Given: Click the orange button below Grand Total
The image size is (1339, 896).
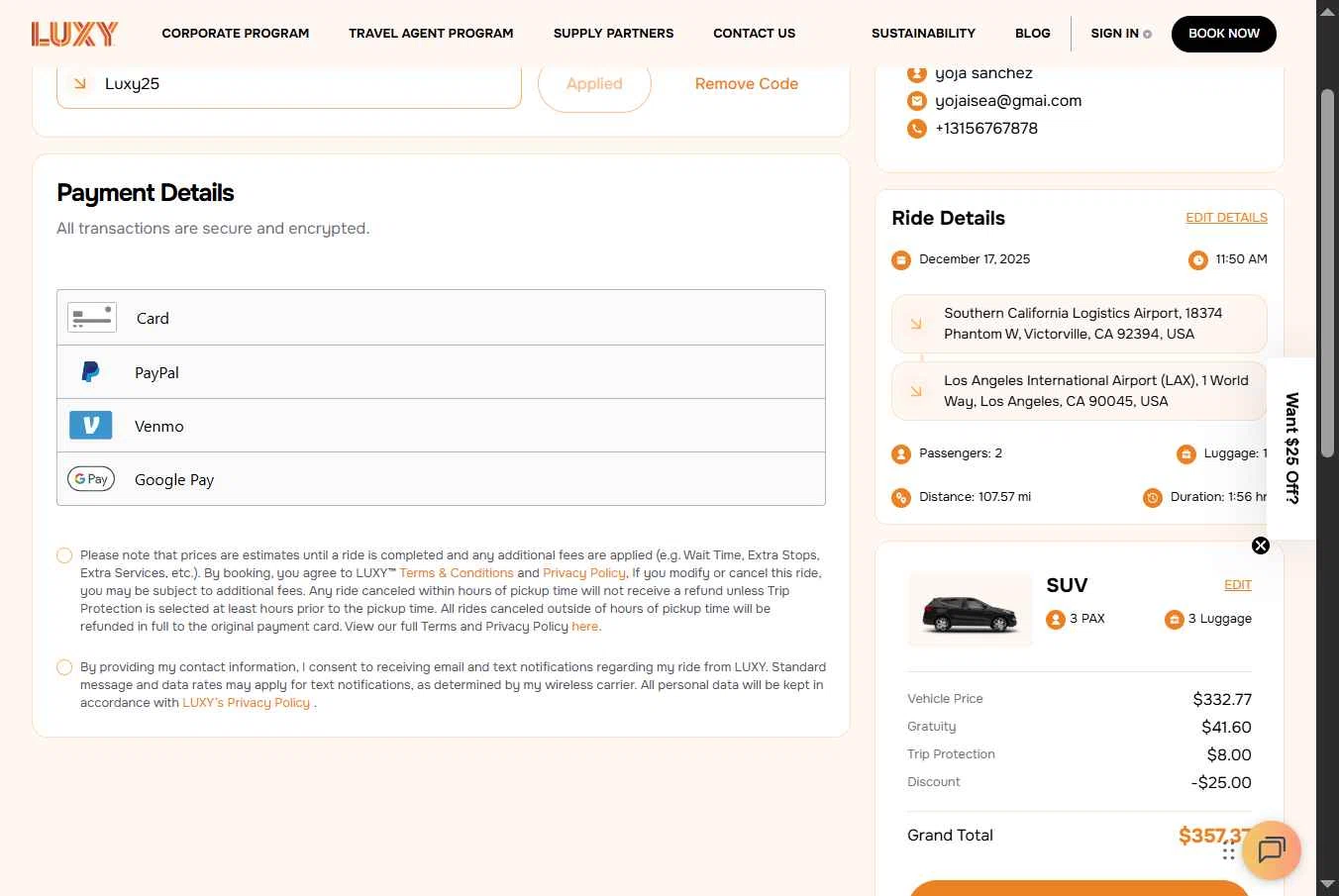Looking at the screenshot, I should [1080, 888].
